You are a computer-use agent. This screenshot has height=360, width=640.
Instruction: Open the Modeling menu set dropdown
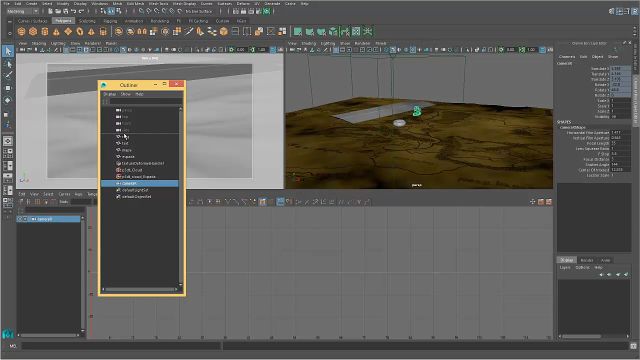[x=22, y=11]
